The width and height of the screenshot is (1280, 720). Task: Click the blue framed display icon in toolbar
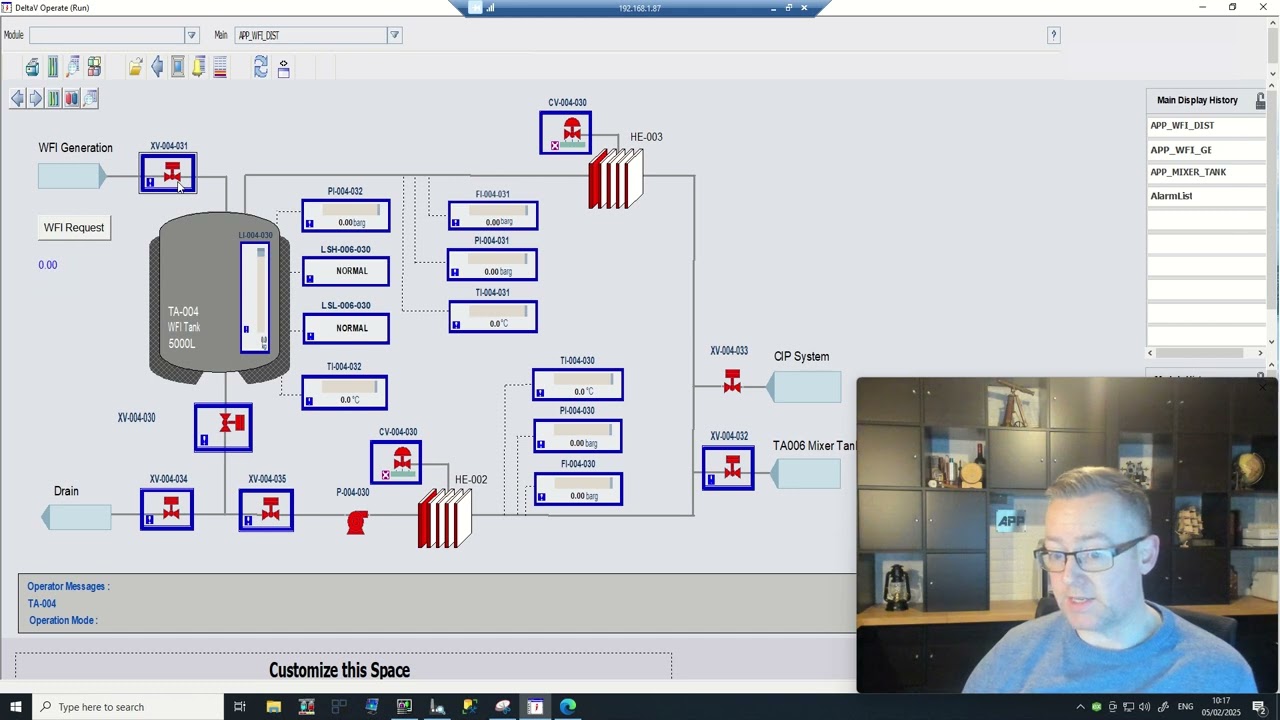tap(178, 67)
